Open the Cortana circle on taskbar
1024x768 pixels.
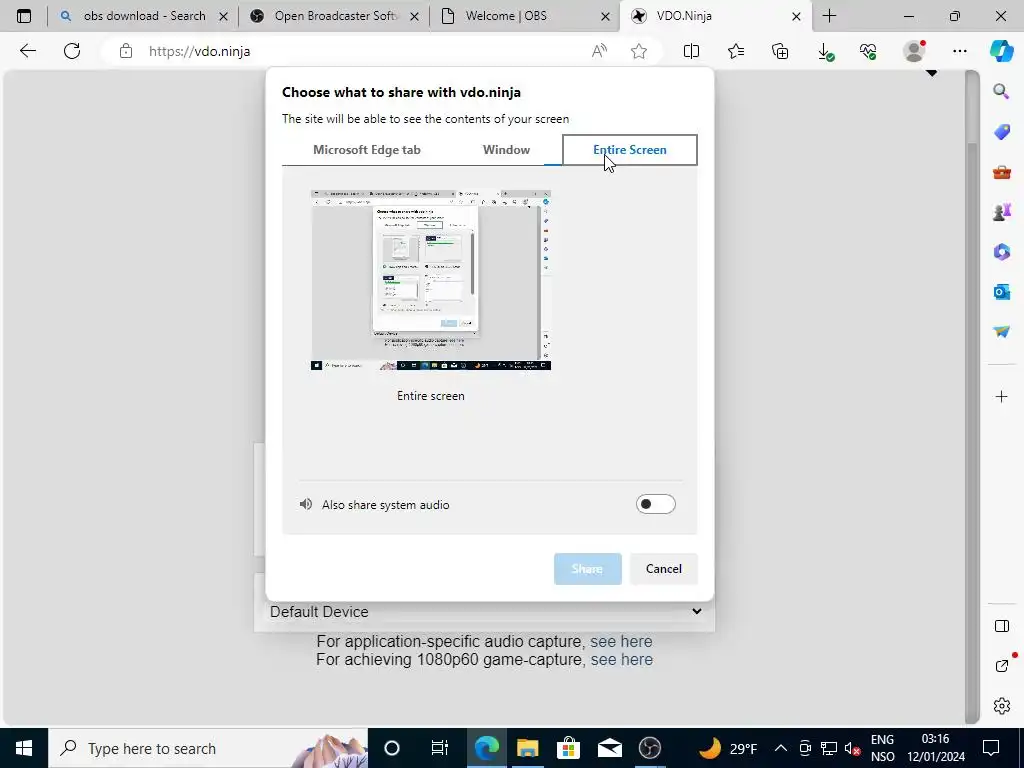[x=391, y=748]
